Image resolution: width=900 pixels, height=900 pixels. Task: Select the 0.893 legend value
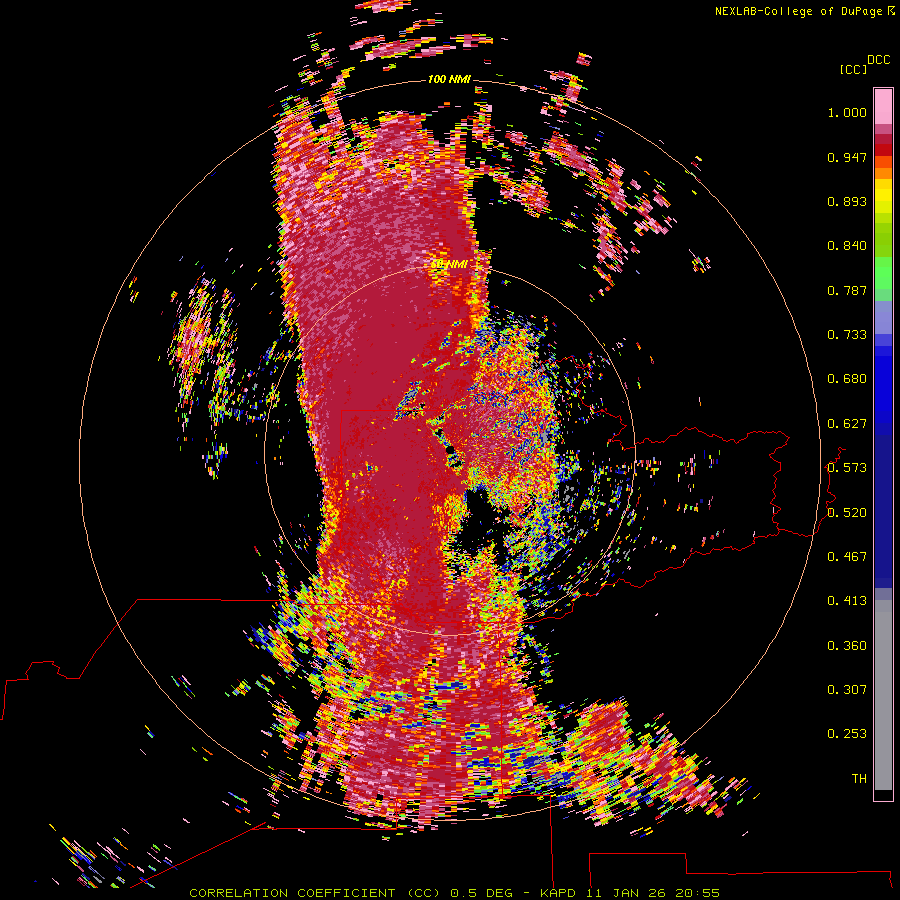click(847, 201)
